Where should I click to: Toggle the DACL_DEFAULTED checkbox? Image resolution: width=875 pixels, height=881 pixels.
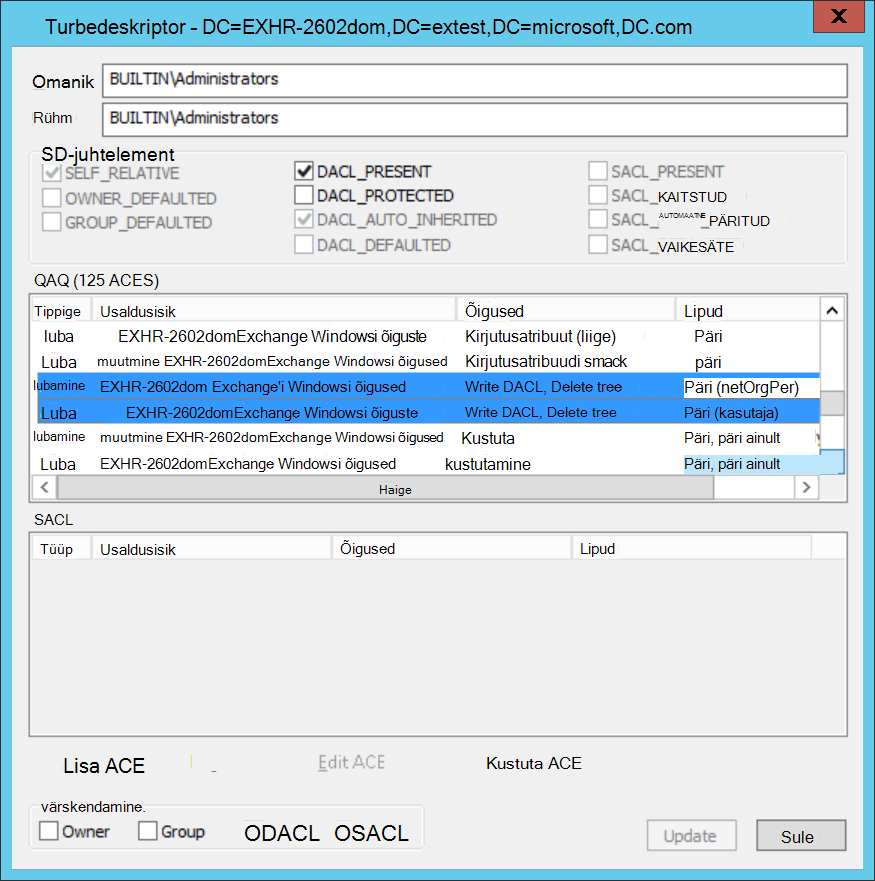[x=304, y=244]
